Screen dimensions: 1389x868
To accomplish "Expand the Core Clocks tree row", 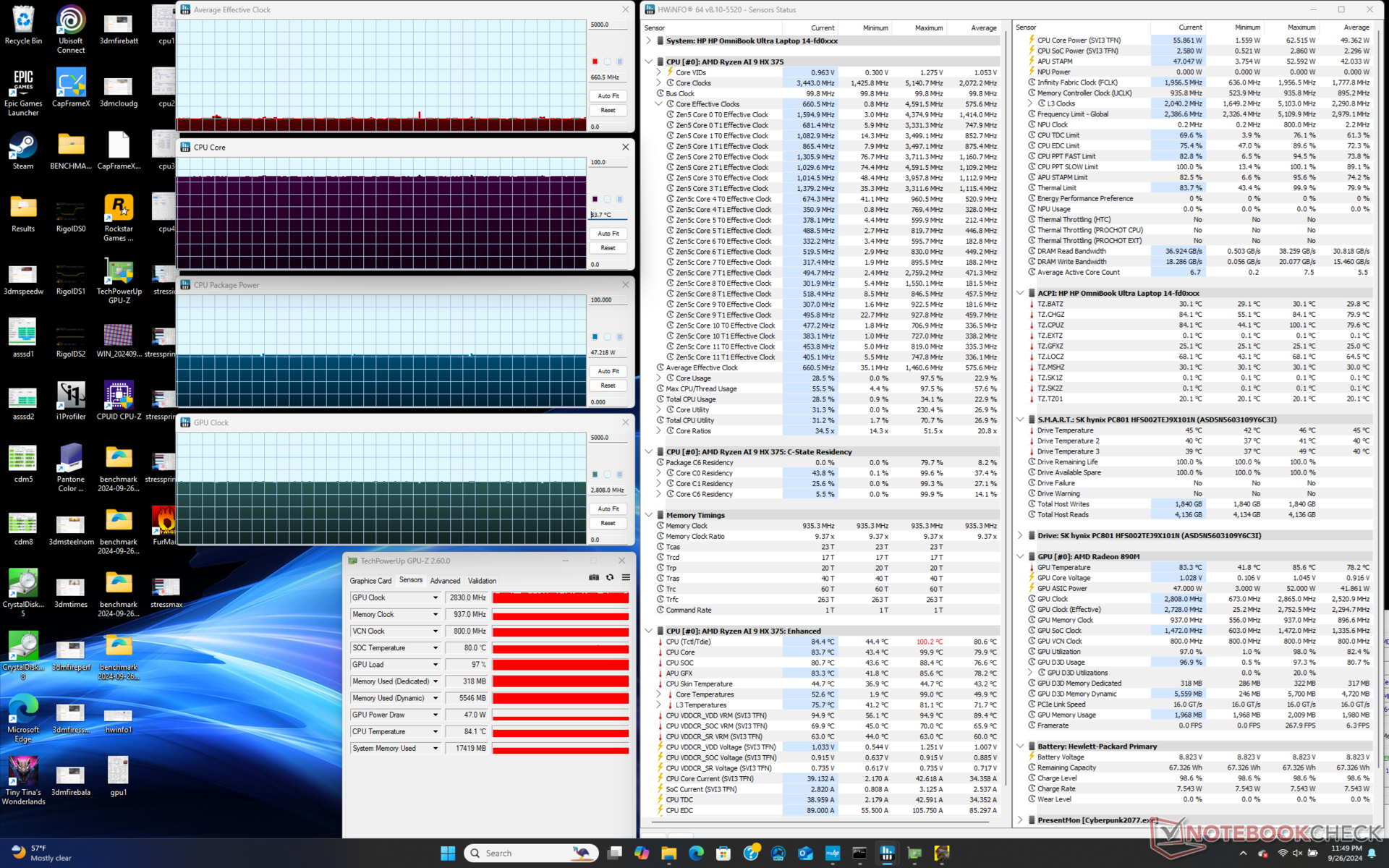I will [x=658, y=83].
